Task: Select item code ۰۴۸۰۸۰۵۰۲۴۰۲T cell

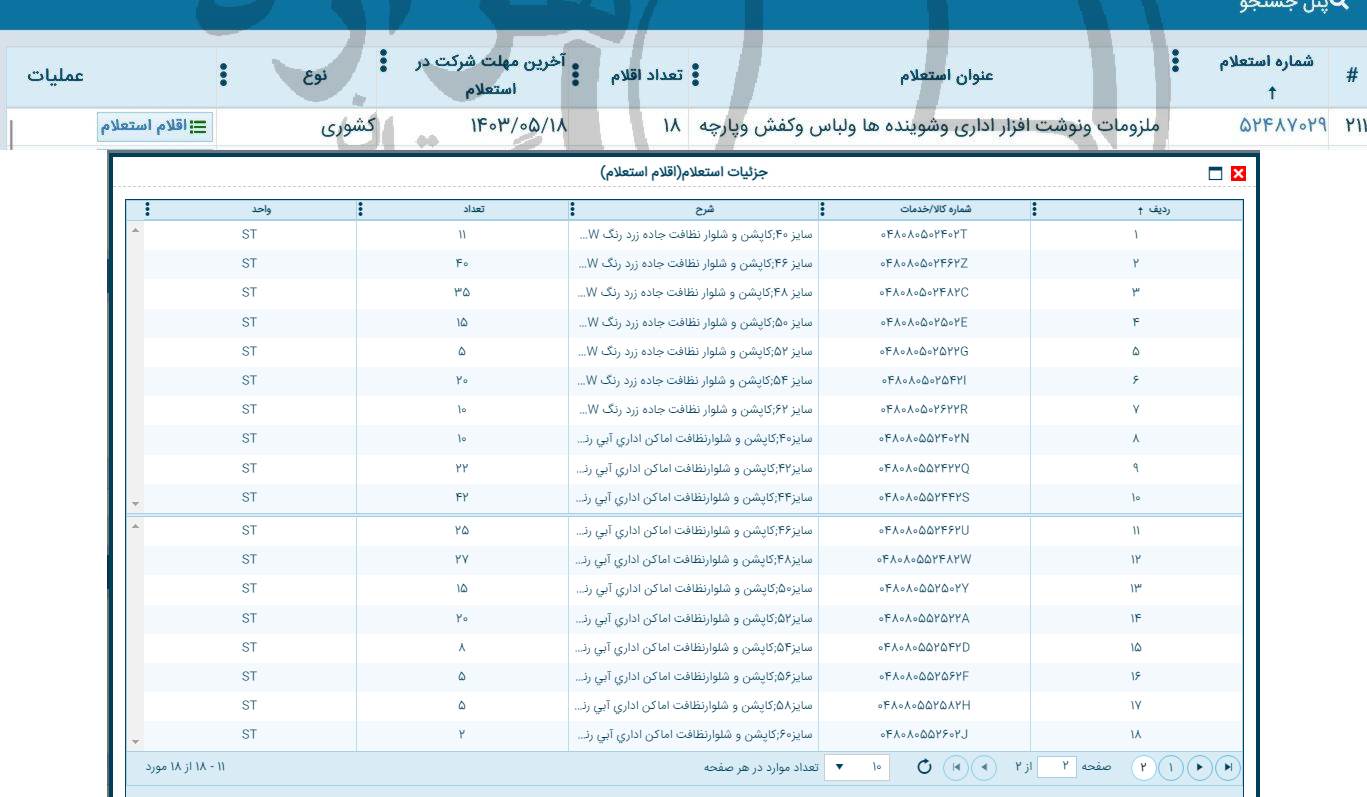Action: (924, 235)
